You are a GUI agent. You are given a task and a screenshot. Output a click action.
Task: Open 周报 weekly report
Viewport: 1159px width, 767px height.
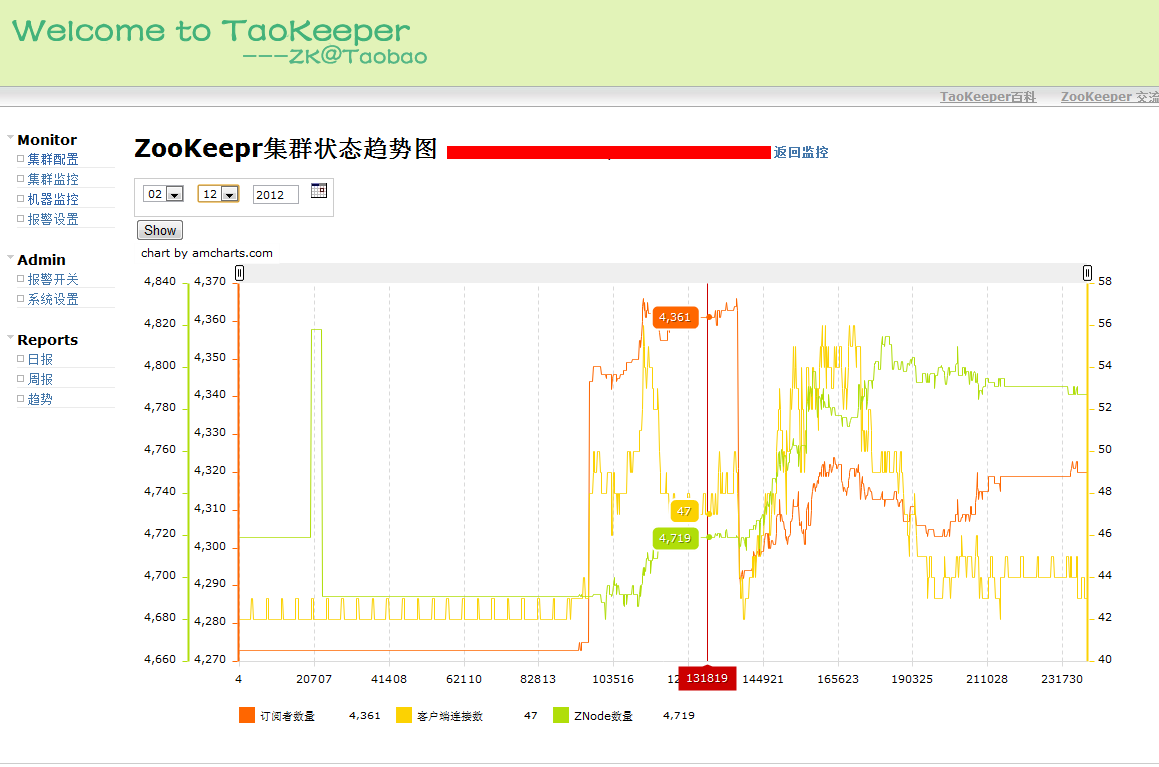point(40,379)
